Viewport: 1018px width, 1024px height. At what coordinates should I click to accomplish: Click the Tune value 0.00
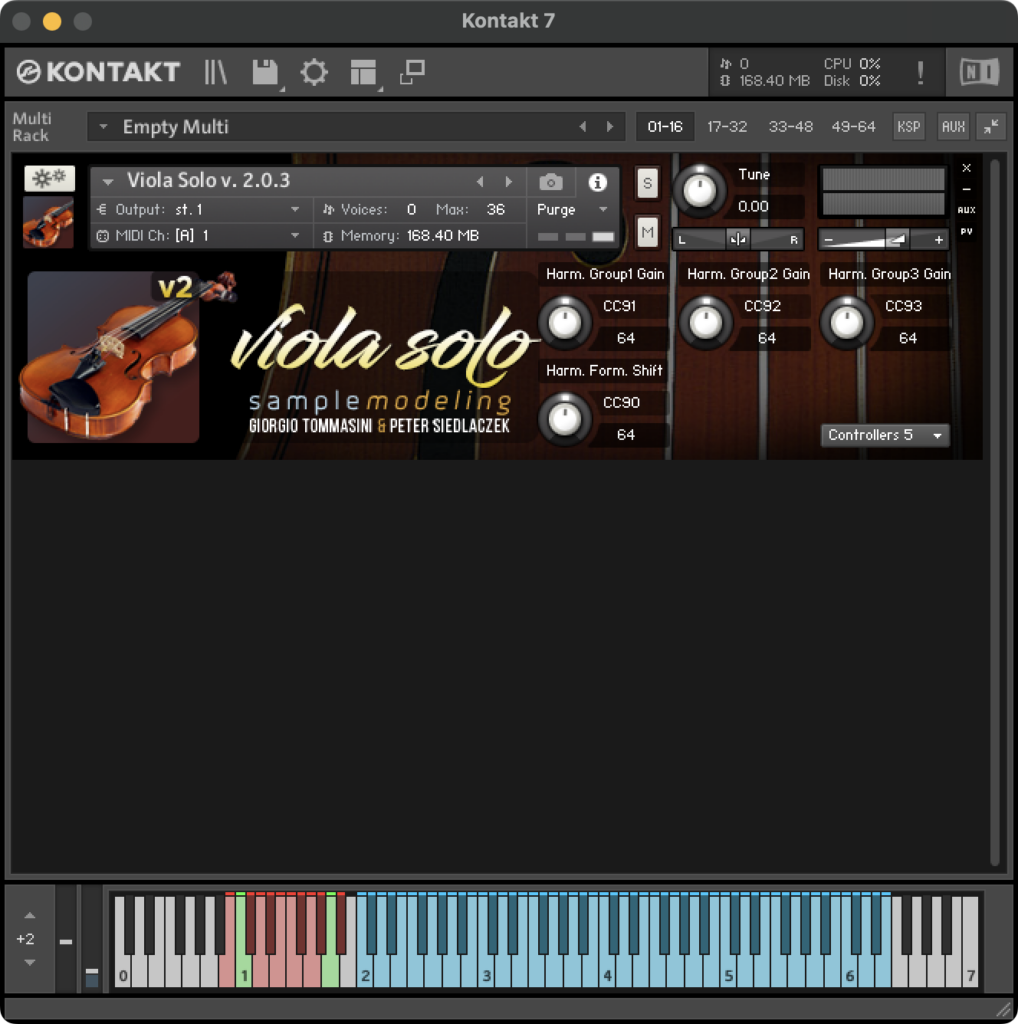[x=753, y=206]
